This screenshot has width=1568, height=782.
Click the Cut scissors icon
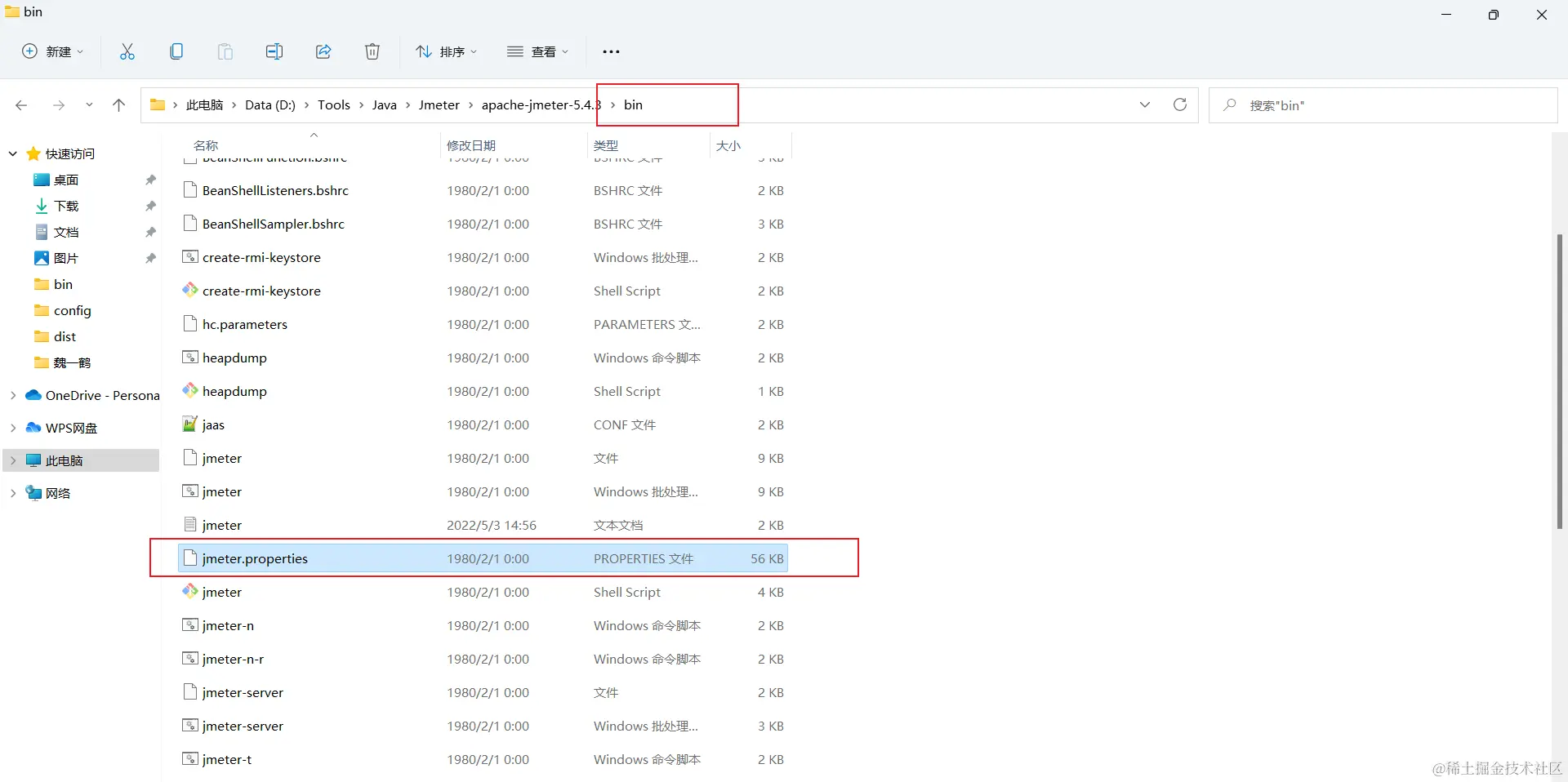127,51
